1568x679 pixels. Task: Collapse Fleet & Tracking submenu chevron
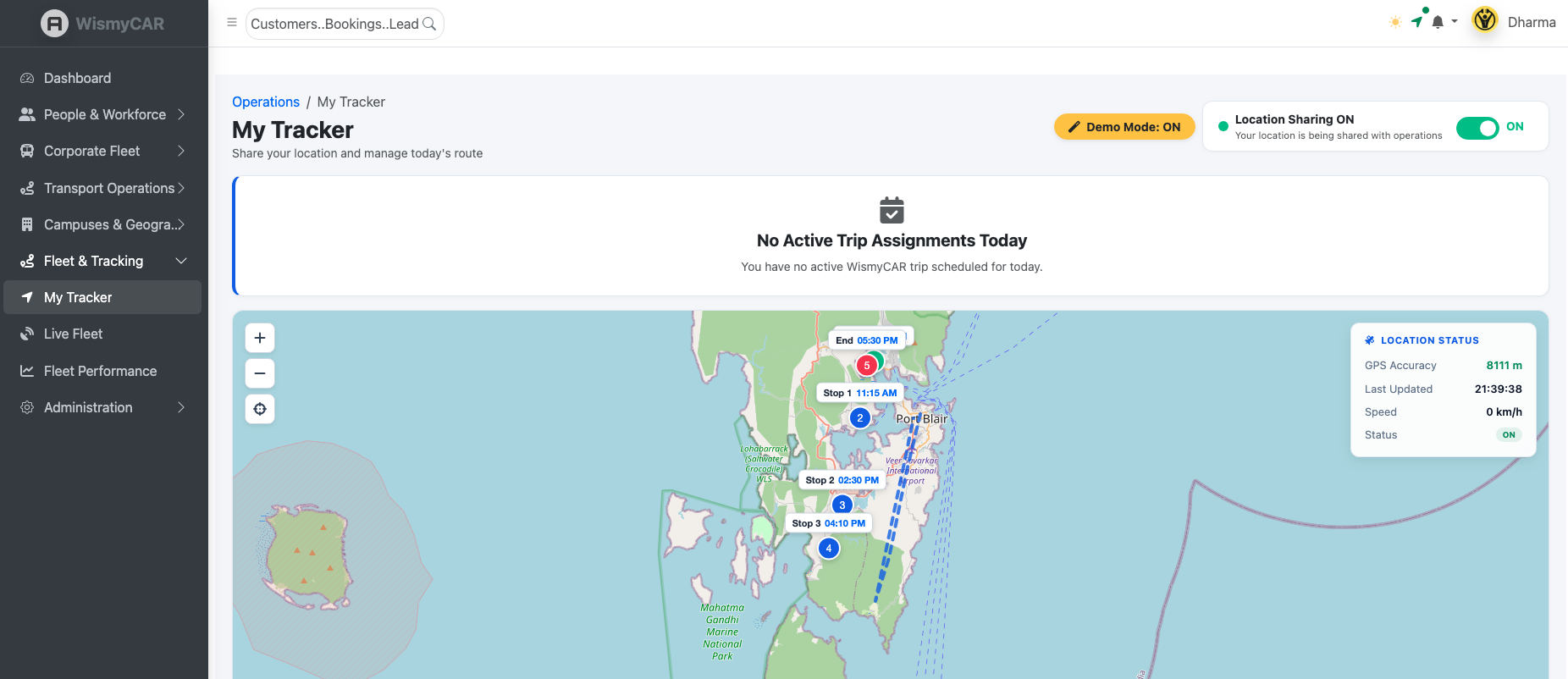pos(181,261)
